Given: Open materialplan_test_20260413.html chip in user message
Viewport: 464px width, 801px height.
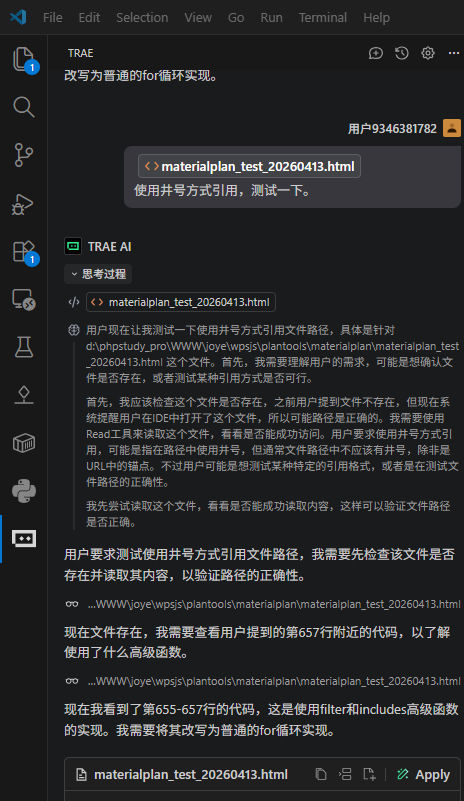Looking at the screenshot, I should pos(249,167).
